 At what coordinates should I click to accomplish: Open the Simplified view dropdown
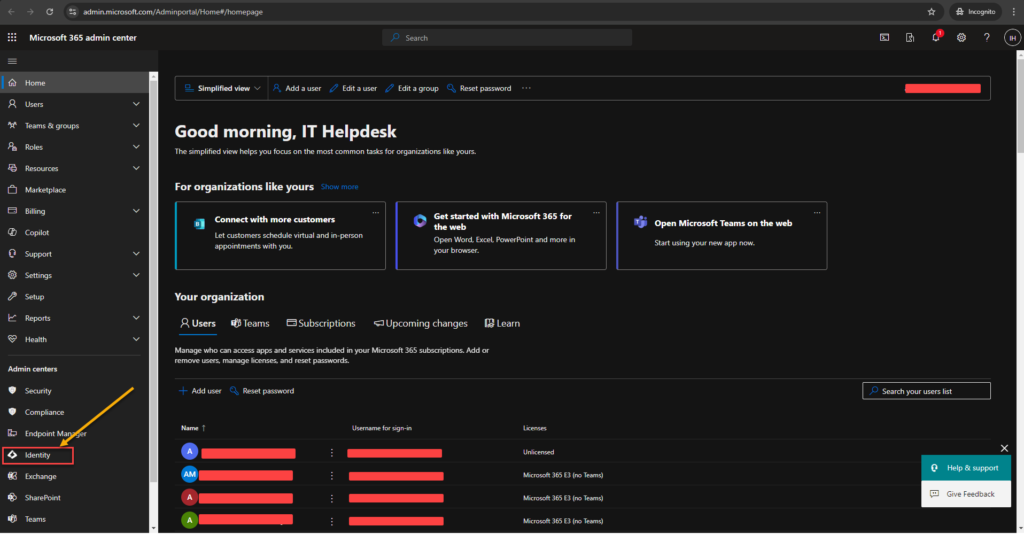[222, 88]
